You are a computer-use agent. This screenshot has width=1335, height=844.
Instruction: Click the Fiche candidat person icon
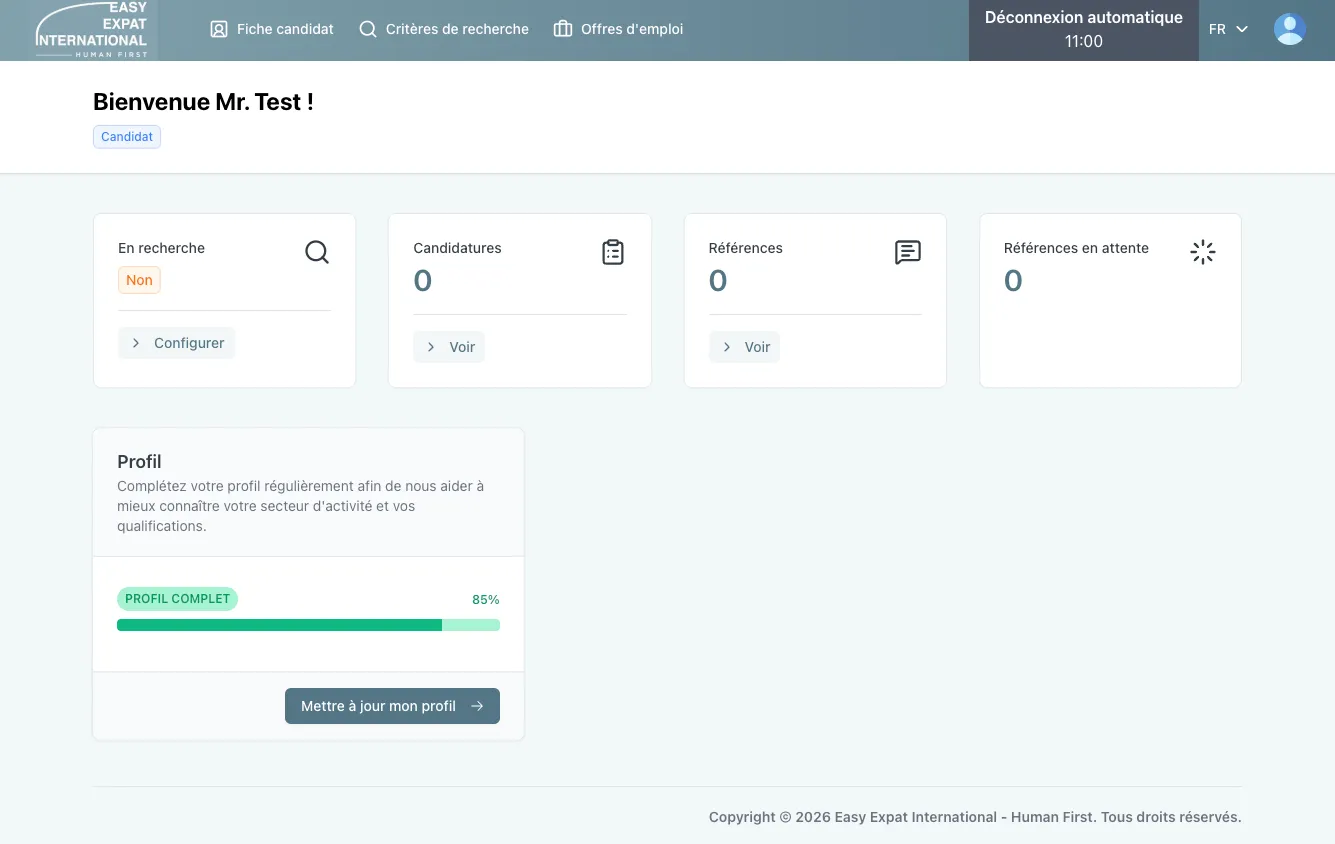click(219, 29)
